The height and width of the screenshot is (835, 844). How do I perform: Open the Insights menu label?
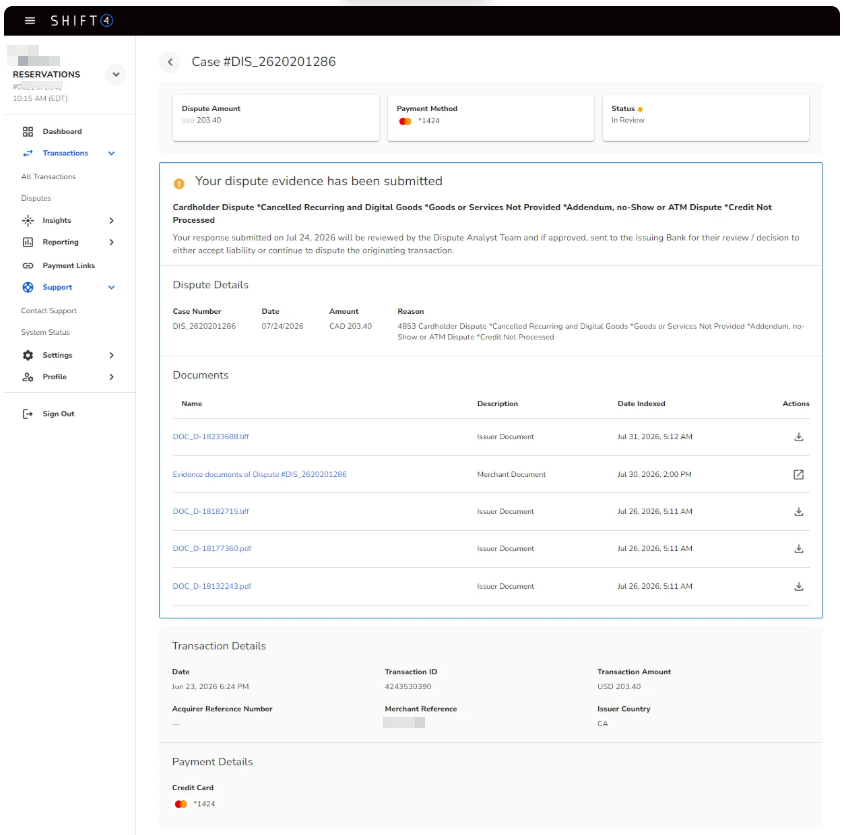57,221
